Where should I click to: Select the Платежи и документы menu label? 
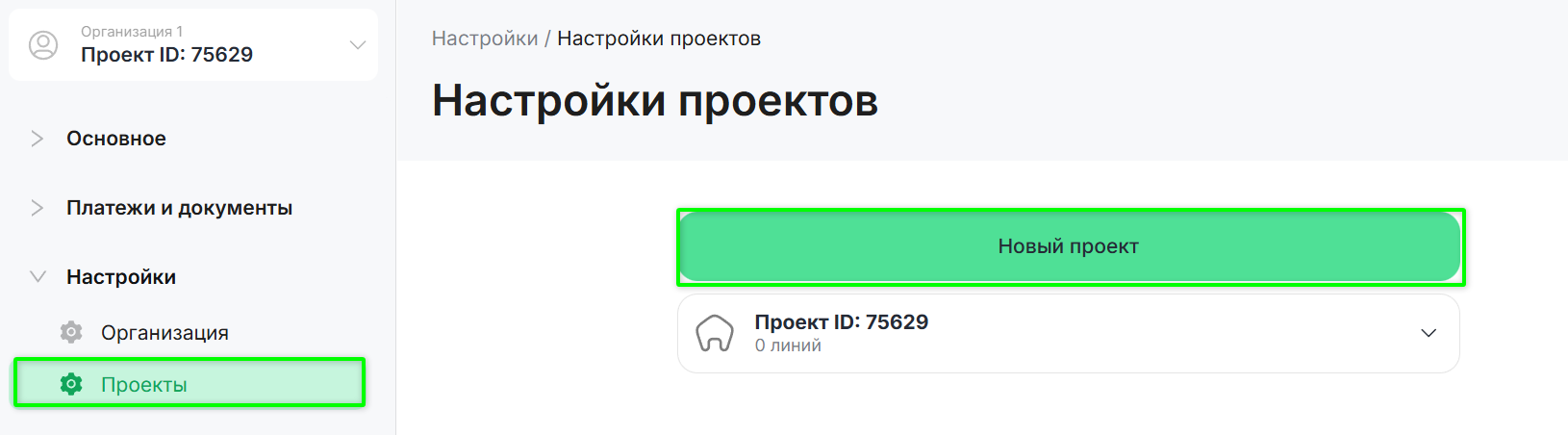point(179,208)
